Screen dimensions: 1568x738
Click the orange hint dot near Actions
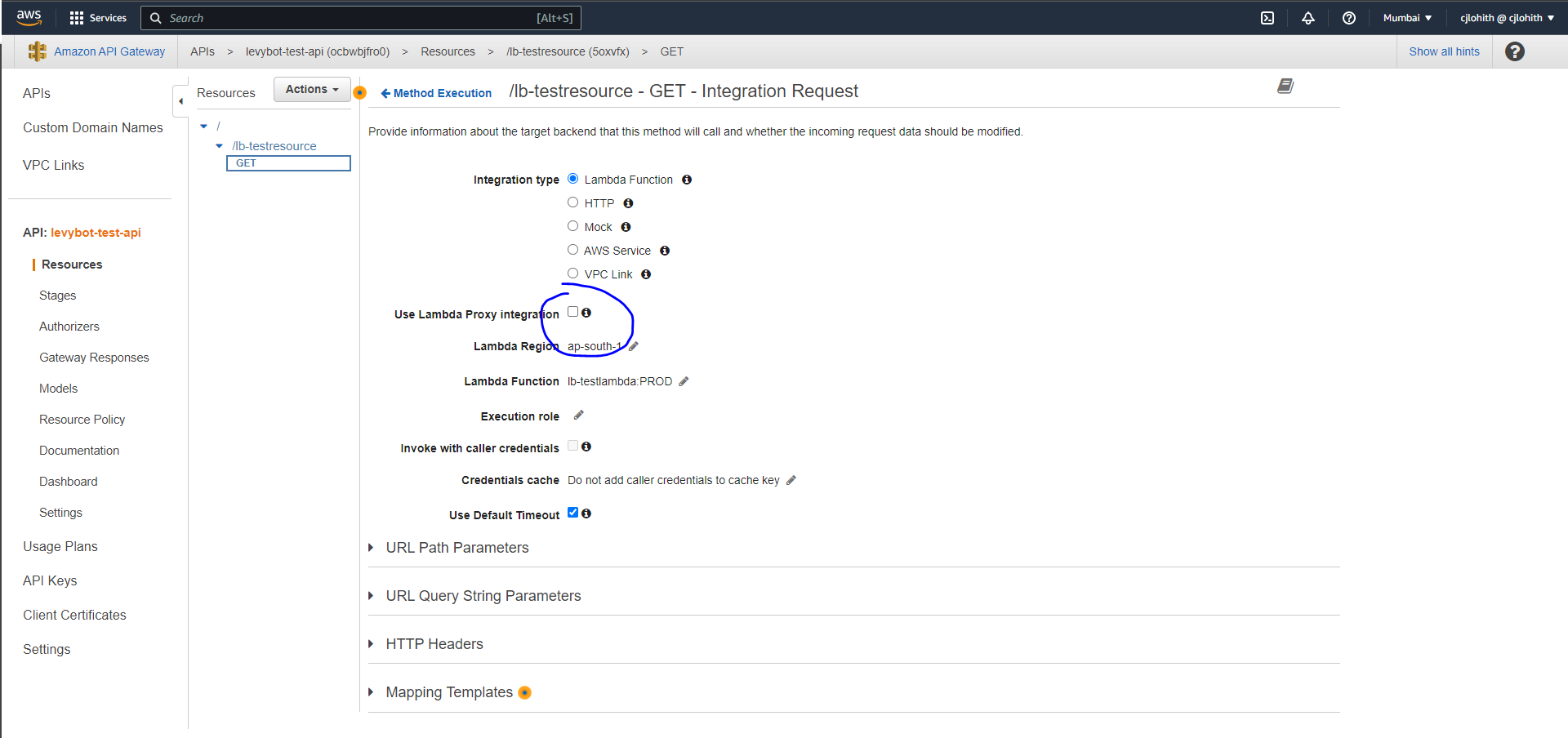[359, 92]
